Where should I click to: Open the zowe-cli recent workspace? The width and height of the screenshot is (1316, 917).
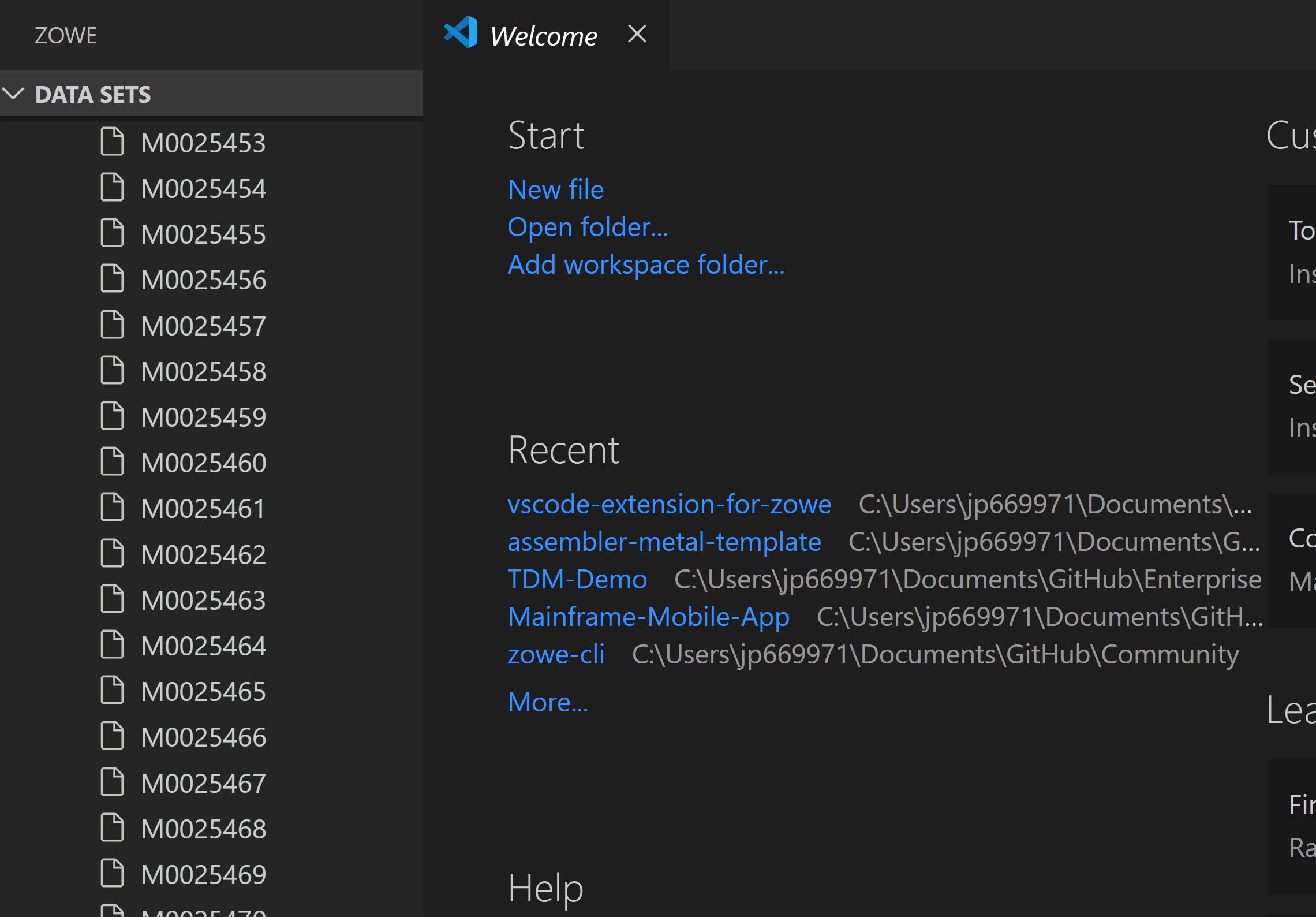556,654
